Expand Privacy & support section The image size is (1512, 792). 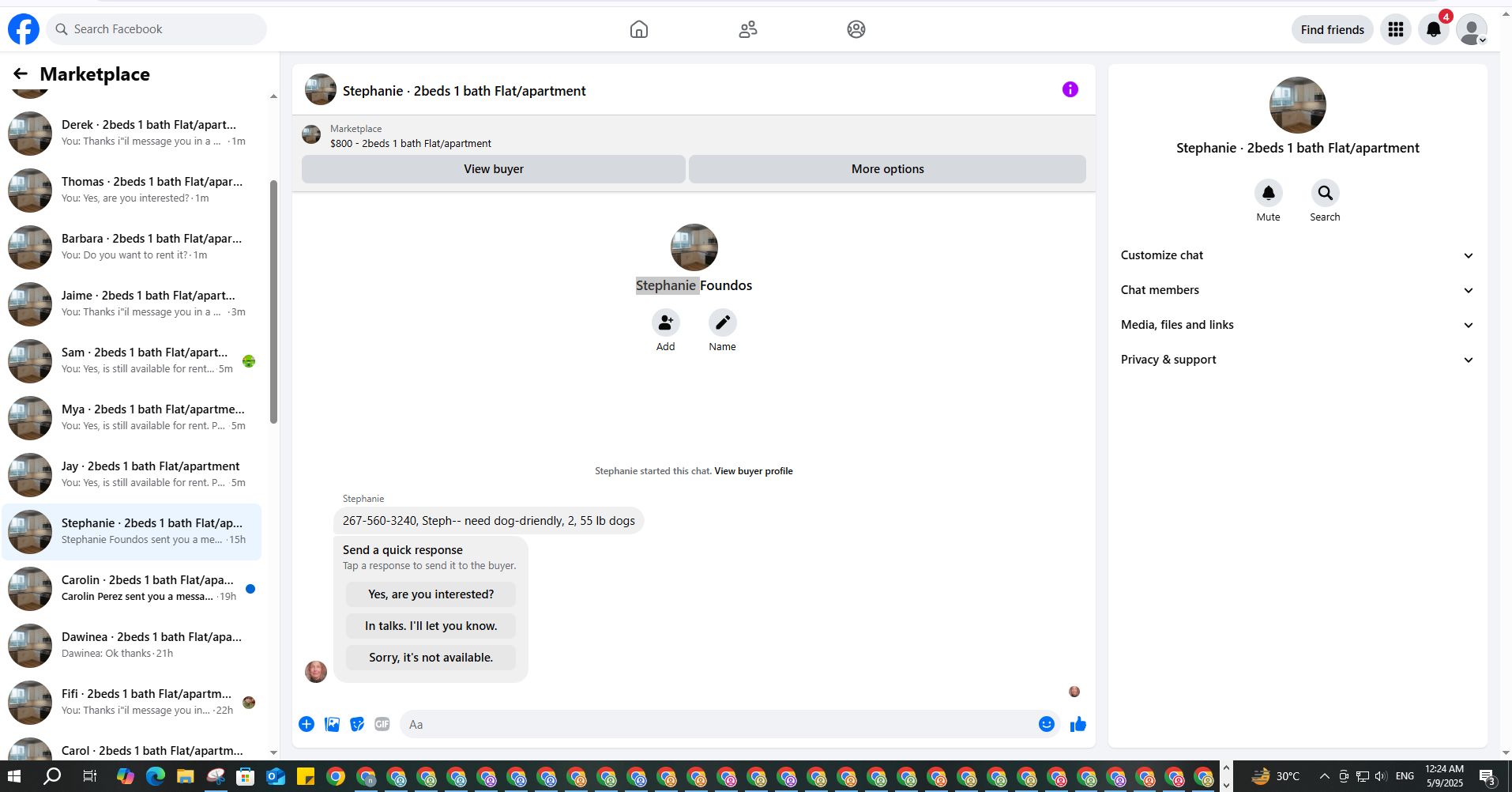coord(1297,360)
